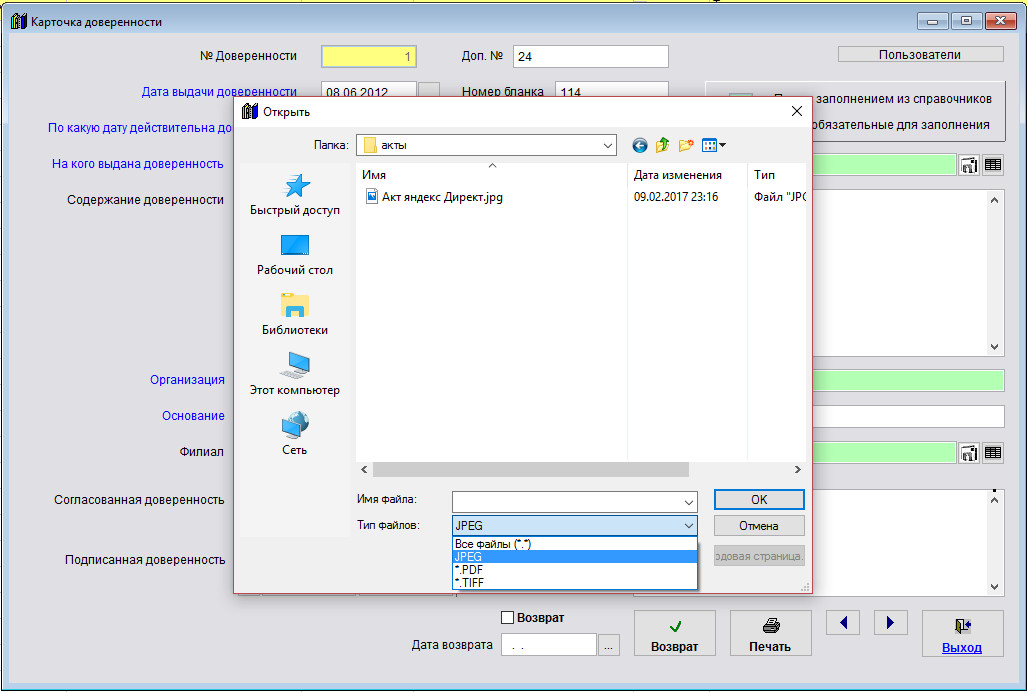Select file Акт яндекс Директ.jpg

[x=442, y=197]
